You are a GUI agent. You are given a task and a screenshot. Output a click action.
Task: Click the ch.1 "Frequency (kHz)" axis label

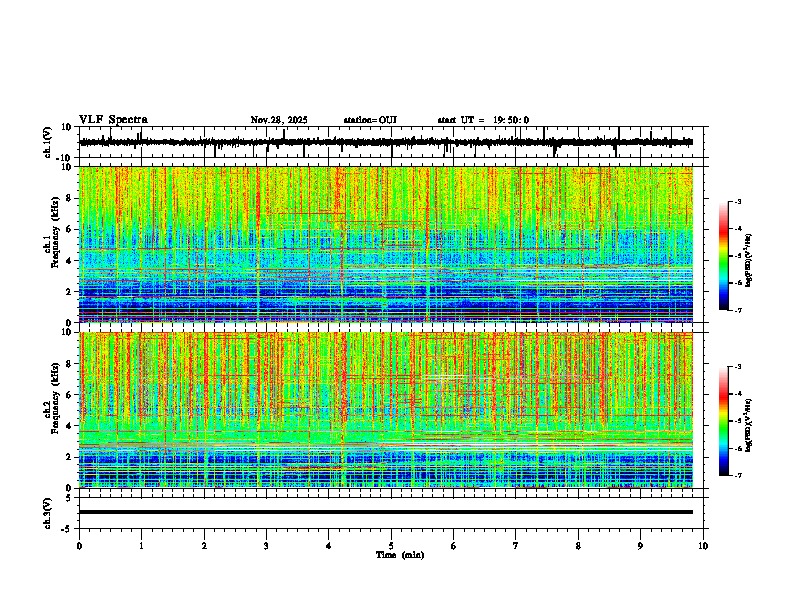click(x=55, y=232)
